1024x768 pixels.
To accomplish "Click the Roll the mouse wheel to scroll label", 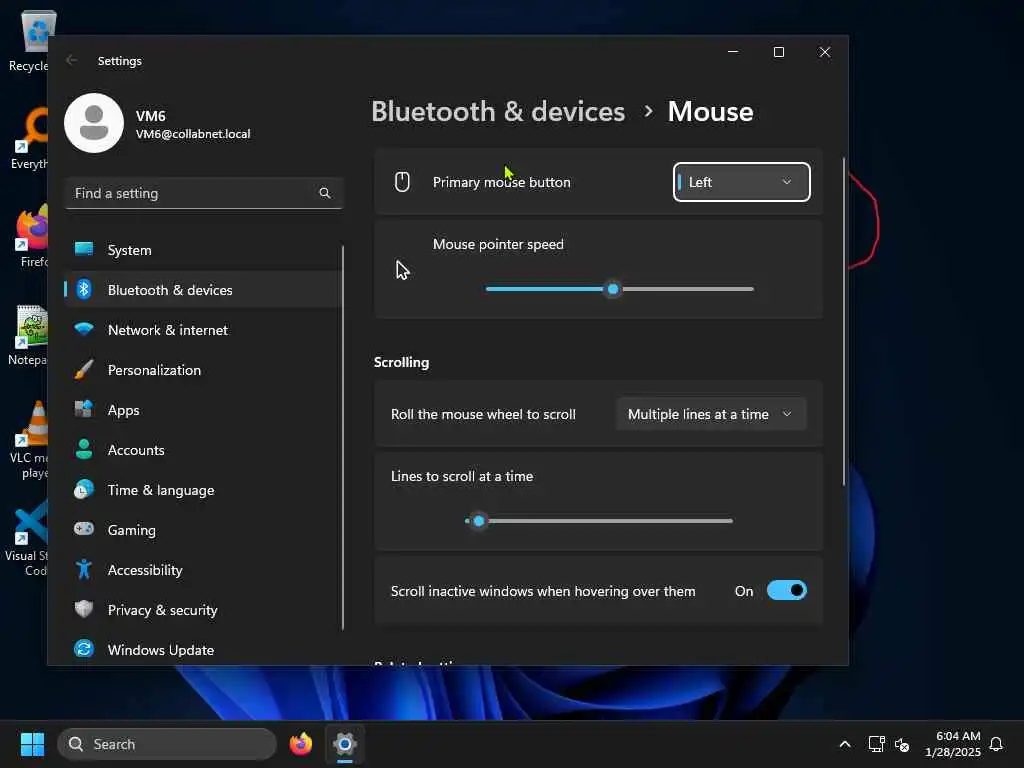I will pyautogui.click(x=483, y=414).
